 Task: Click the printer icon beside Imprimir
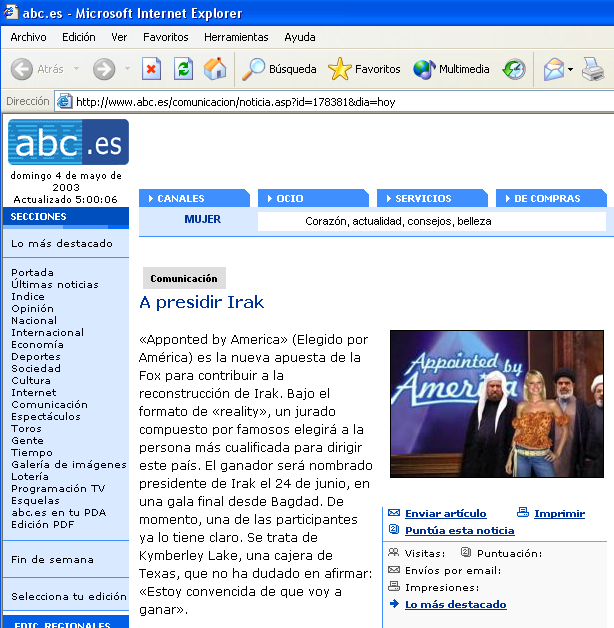pyautogui.click(x=523, y=512)
